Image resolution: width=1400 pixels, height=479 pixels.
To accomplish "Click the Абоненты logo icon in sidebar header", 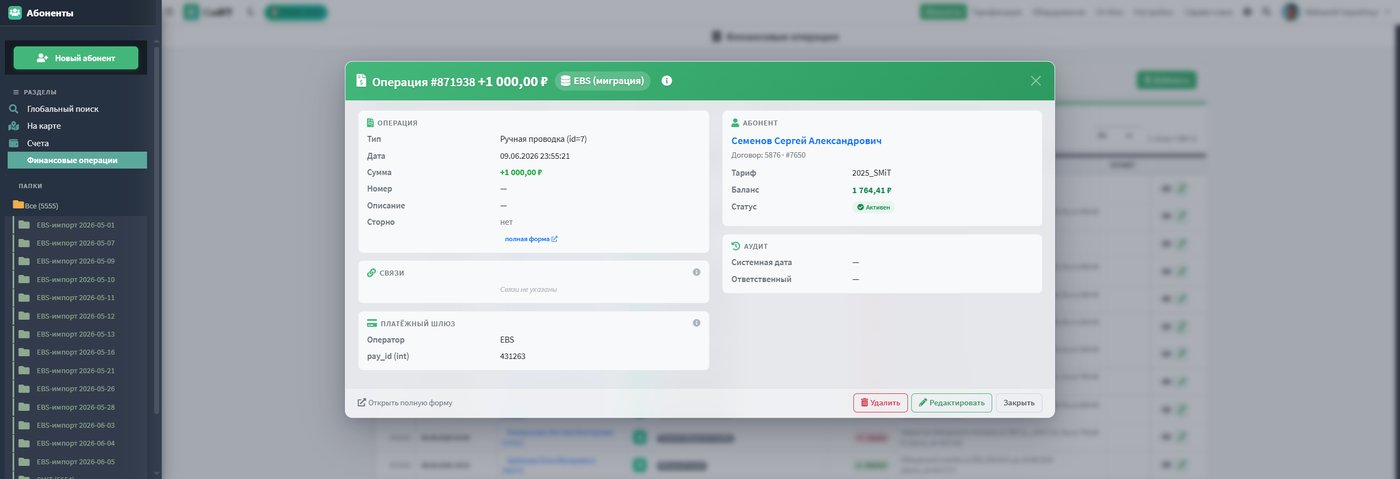I will click(x=14, y=13).
